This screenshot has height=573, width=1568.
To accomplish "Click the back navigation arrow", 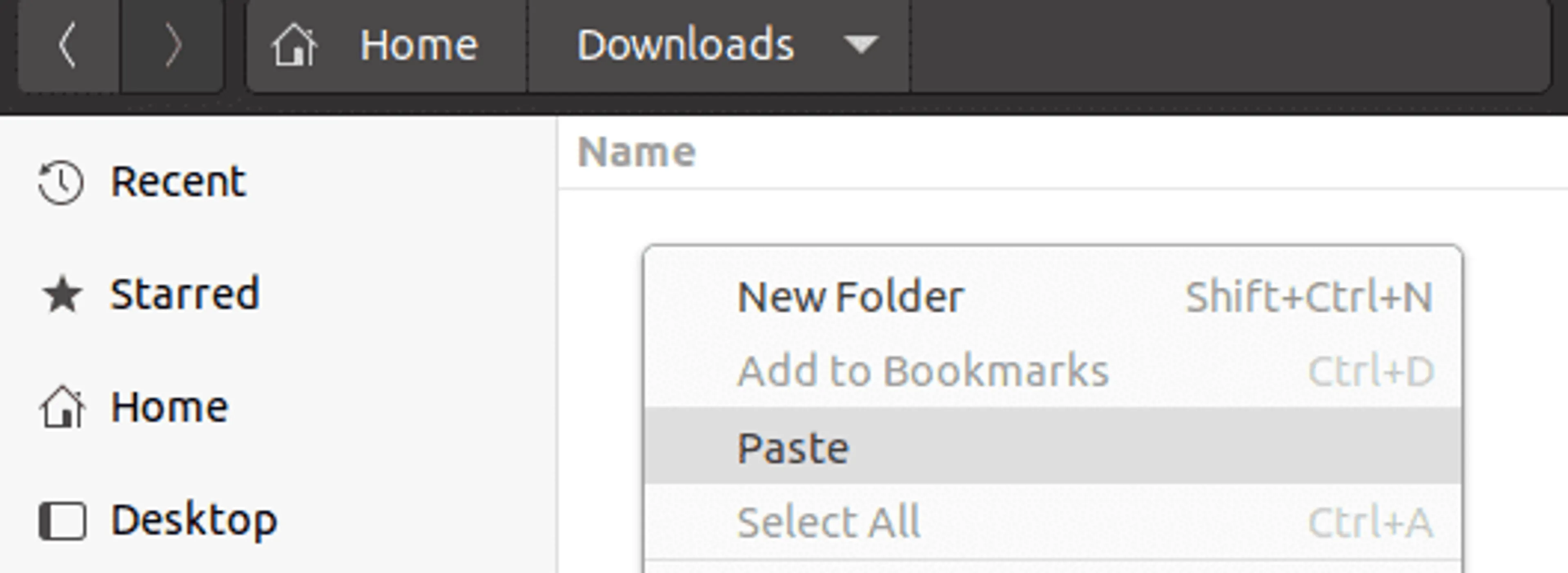I will (x=68, y=45).
